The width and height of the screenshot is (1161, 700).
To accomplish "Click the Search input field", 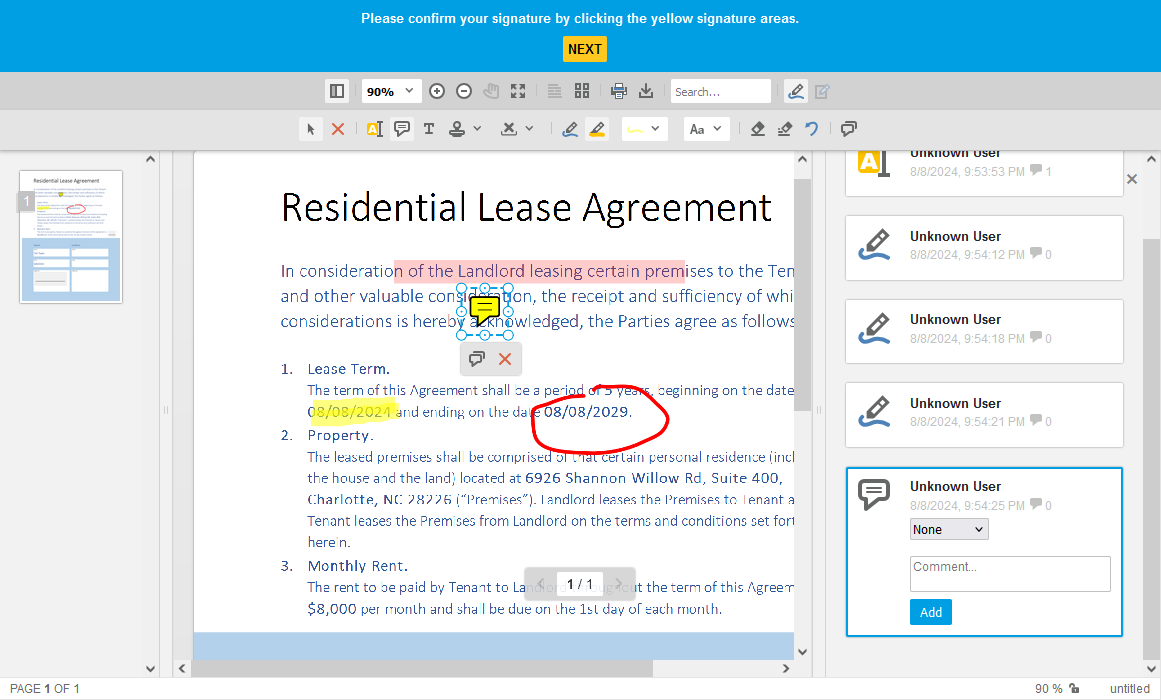I will tap(720, 91).
